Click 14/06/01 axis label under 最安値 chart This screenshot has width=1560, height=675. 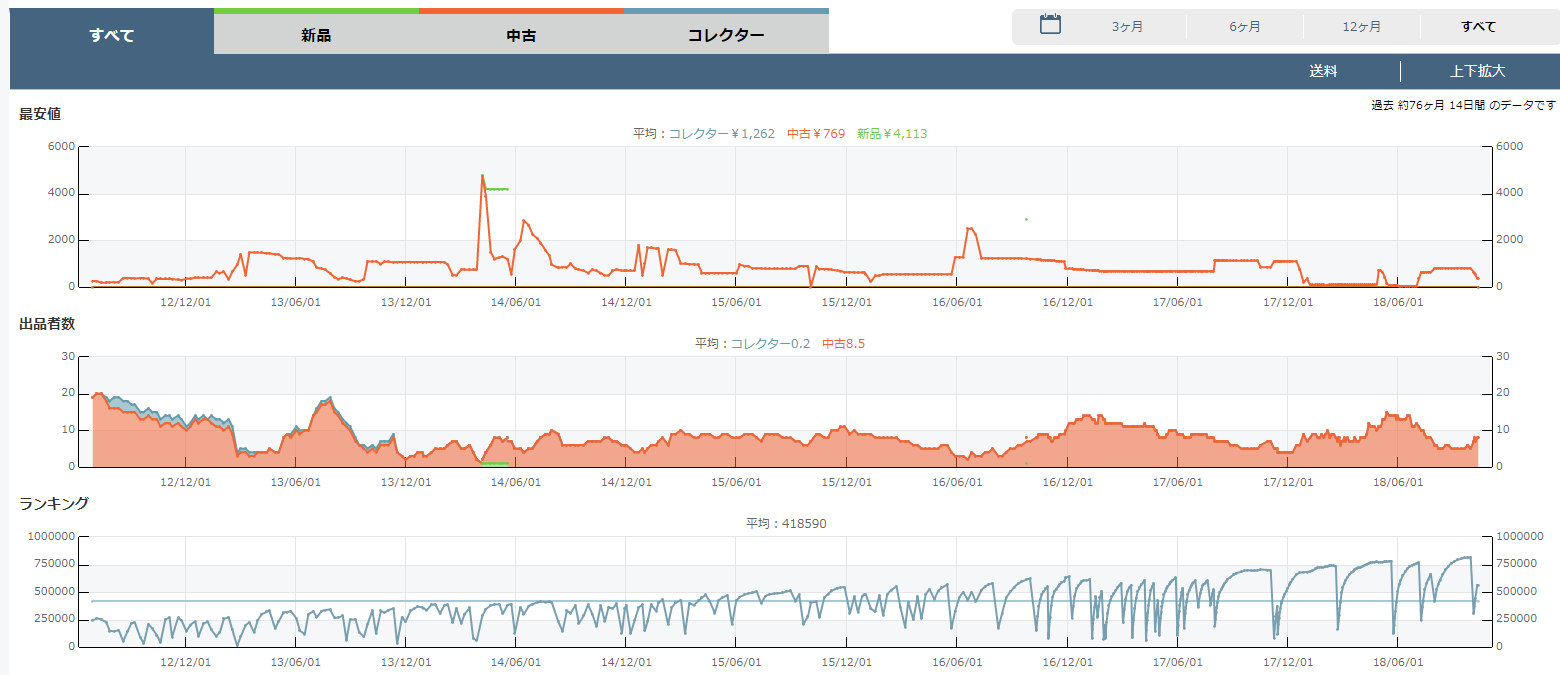515,302
